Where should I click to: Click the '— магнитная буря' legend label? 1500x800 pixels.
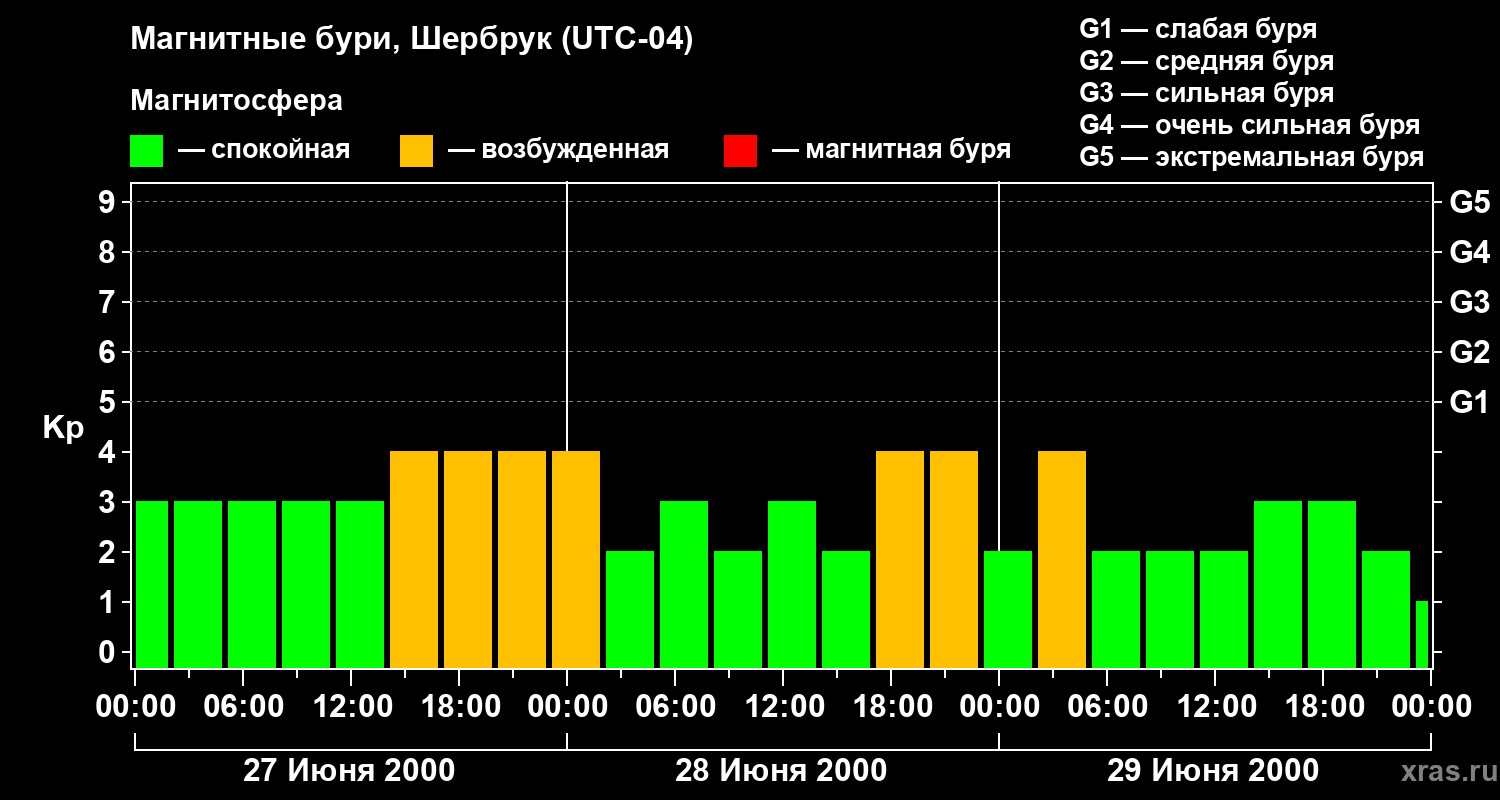[x=892, y=150]
